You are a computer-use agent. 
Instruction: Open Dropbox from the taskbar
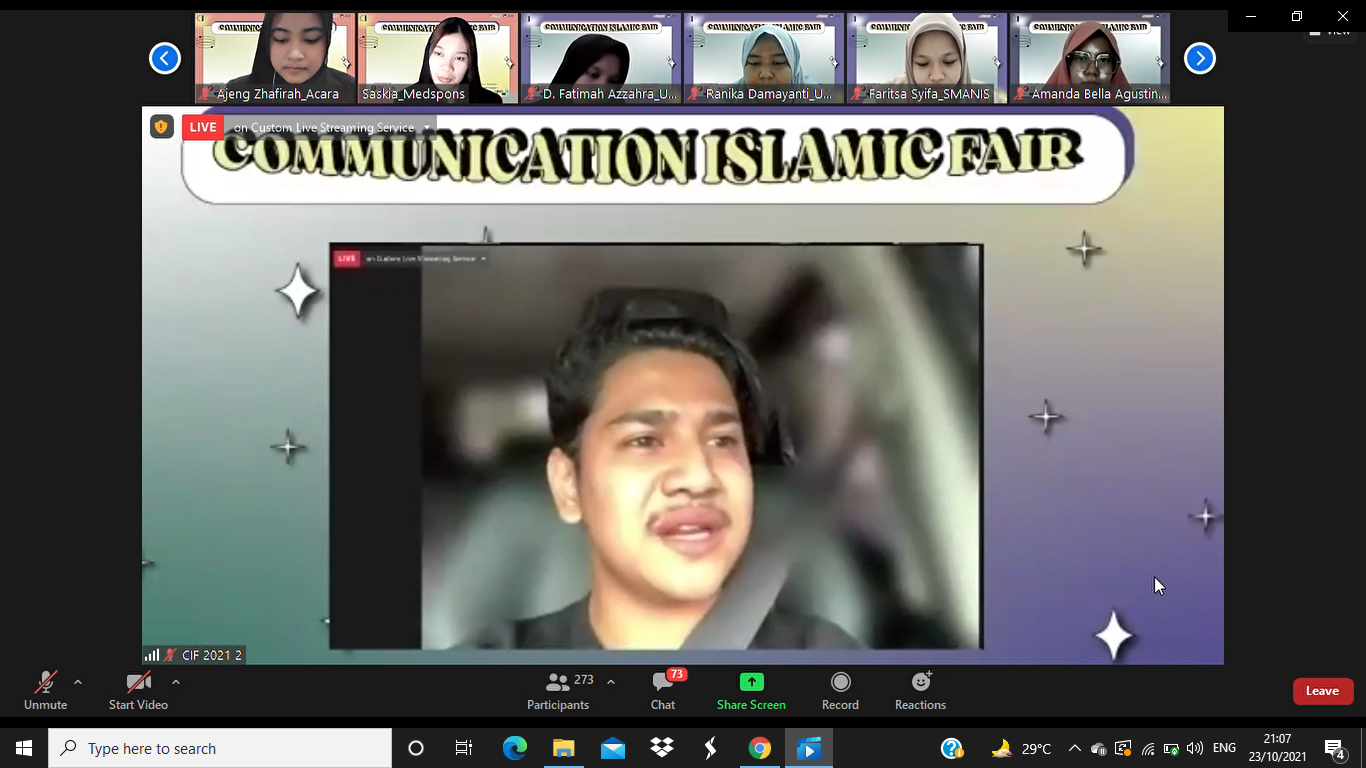[x=661, y=748]
